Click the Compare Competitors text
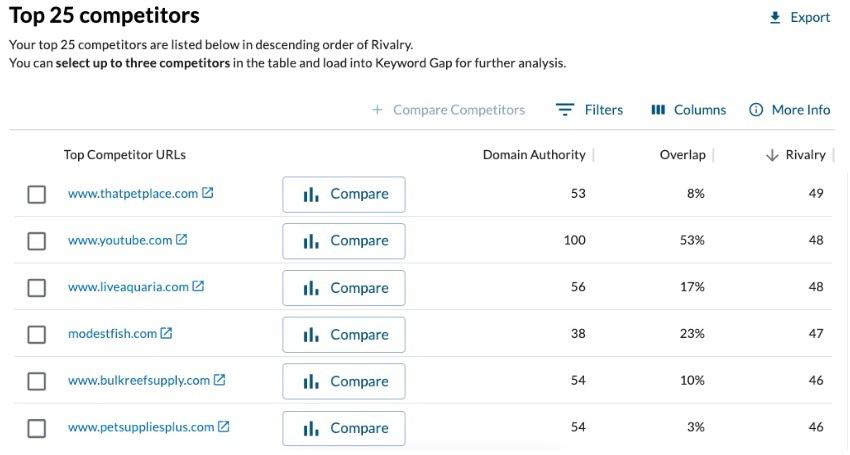Viewport: 850px width, 455px height. pos(459,110)
